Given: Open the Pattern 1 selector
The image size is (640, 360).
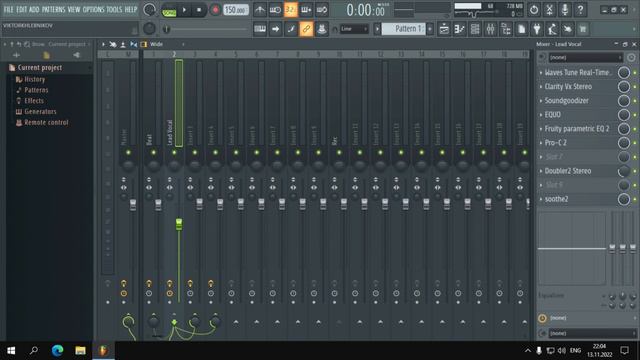Looking at the screenshot, I should tap(404, 29).
